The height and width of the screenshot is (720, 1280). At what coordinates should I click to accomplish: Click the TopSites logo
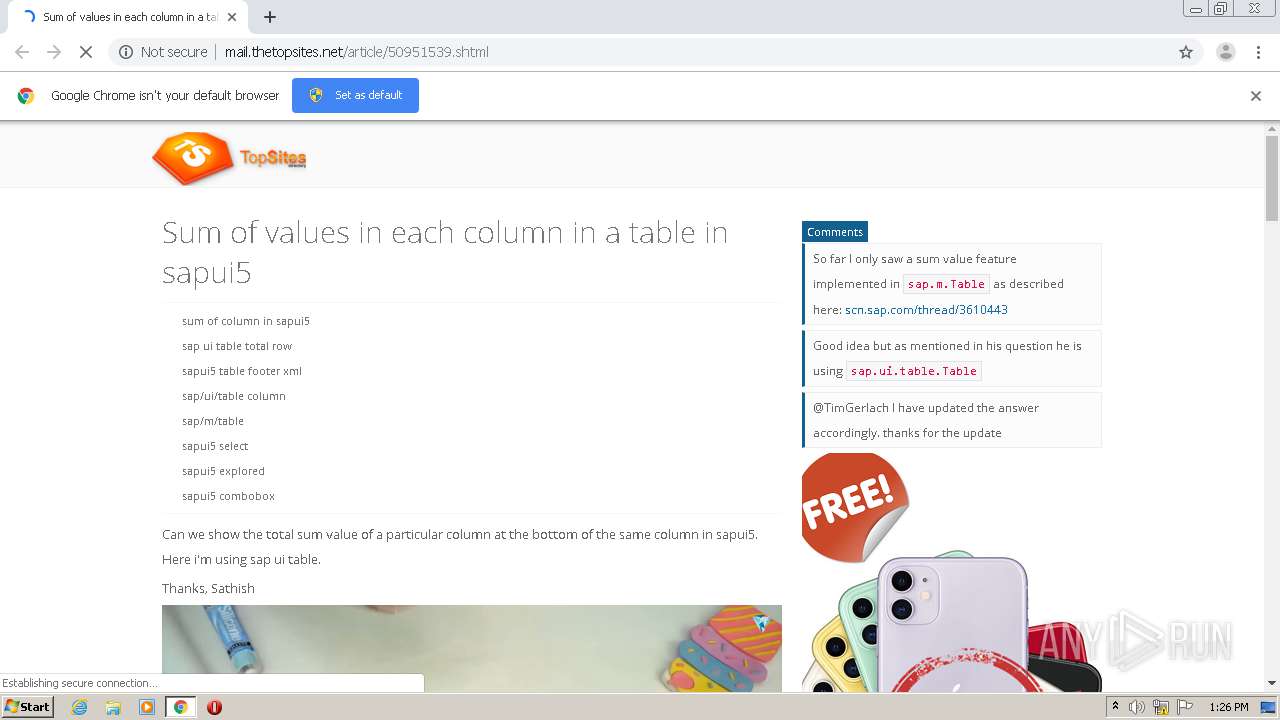point(229,158)
